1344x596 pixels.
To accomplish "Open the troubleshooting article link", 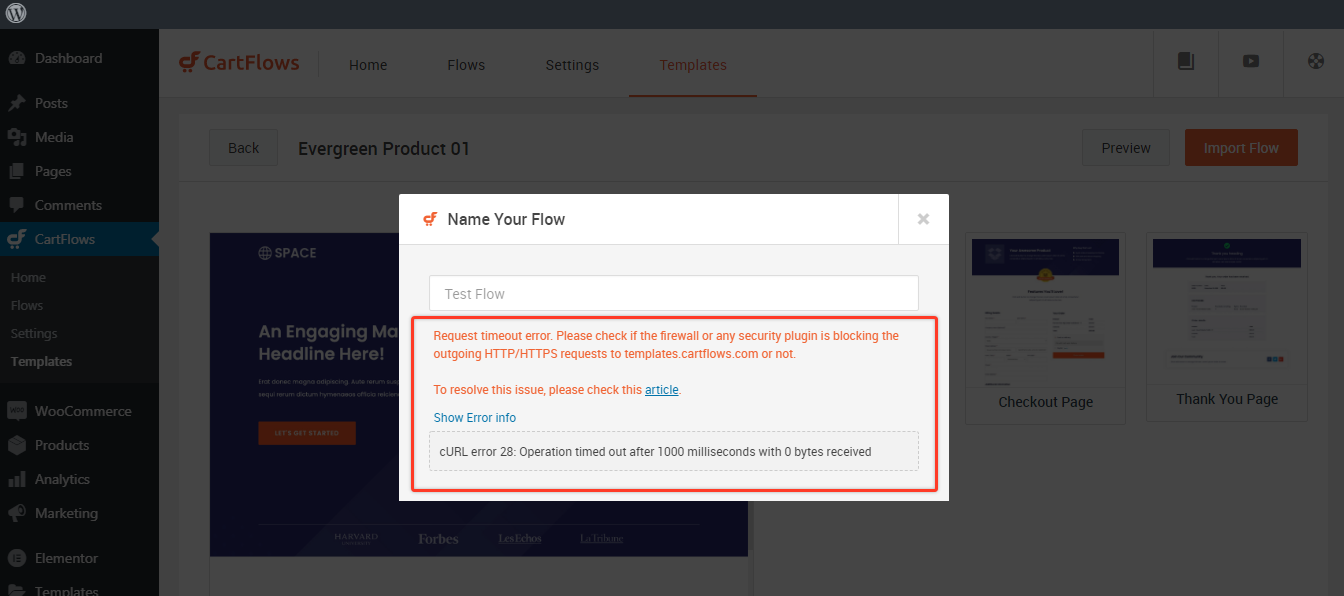I will click(x=661, y=390).
